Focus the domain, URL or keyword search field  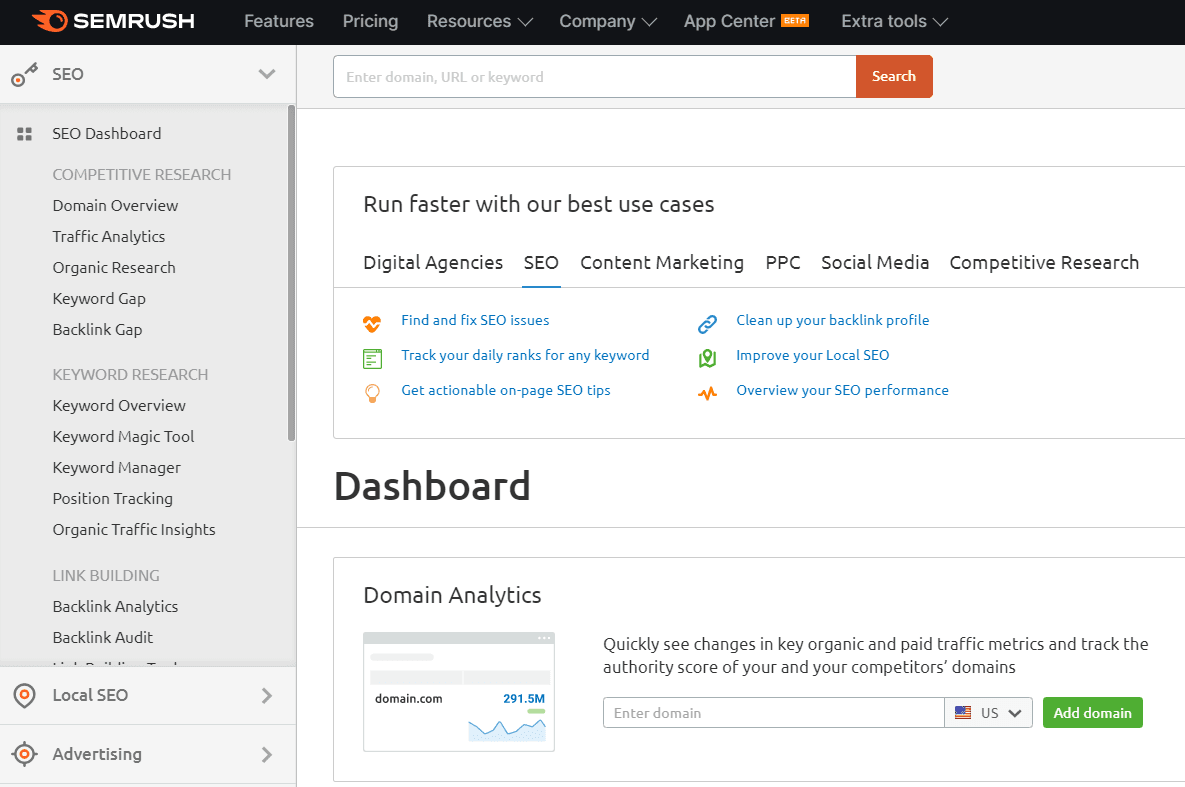pos(595,76)
